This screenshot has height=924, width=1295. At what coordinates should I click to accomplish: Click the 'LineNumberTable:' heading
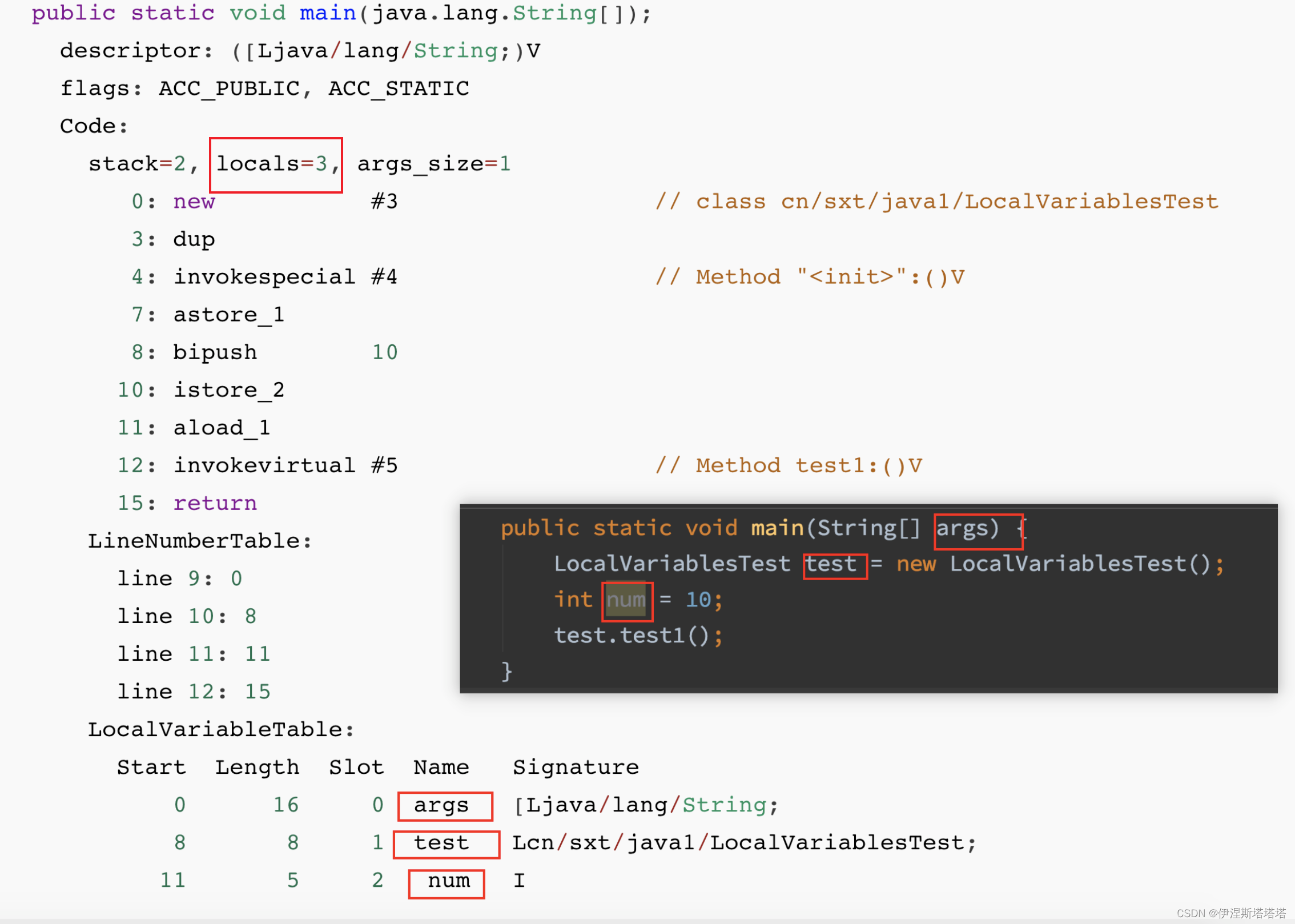coord(200,541)
